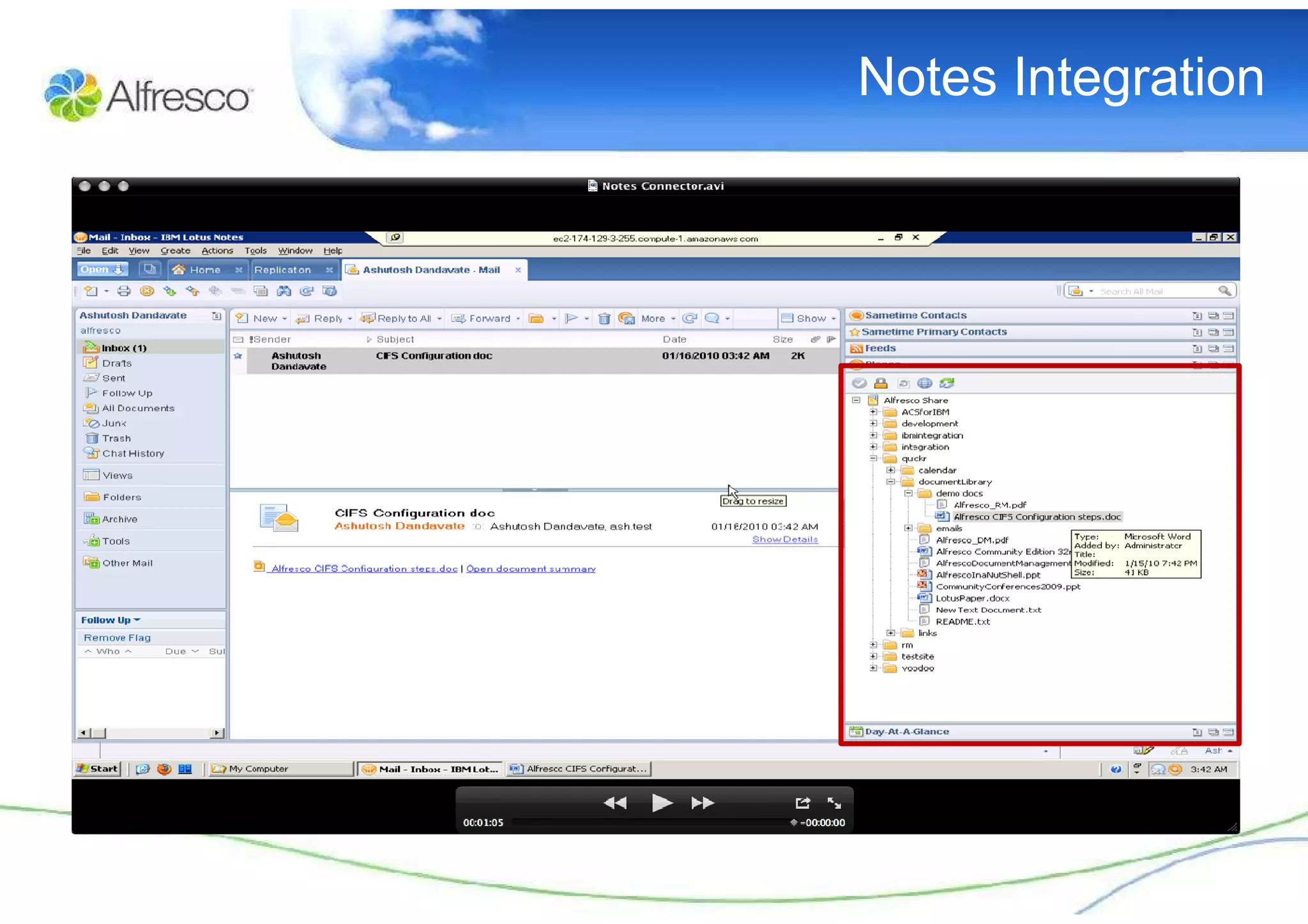Click the Internet Explorer quick launch icon
The image size is (1308, 924).
142,769
